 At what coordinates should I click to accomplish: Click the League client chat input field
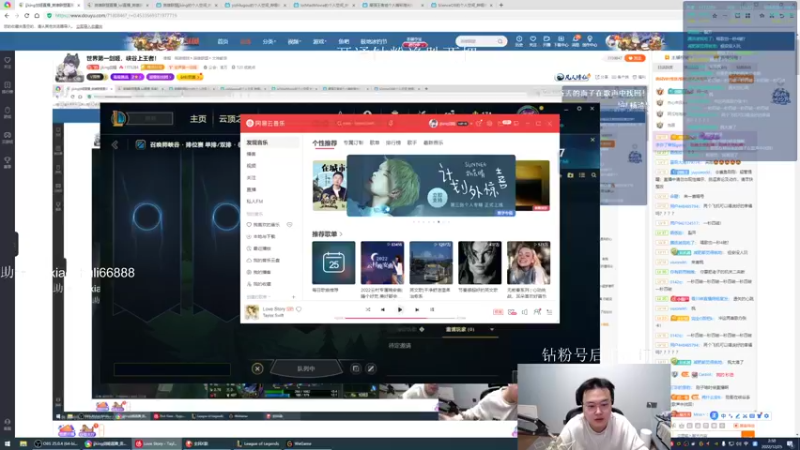(172, 369)
